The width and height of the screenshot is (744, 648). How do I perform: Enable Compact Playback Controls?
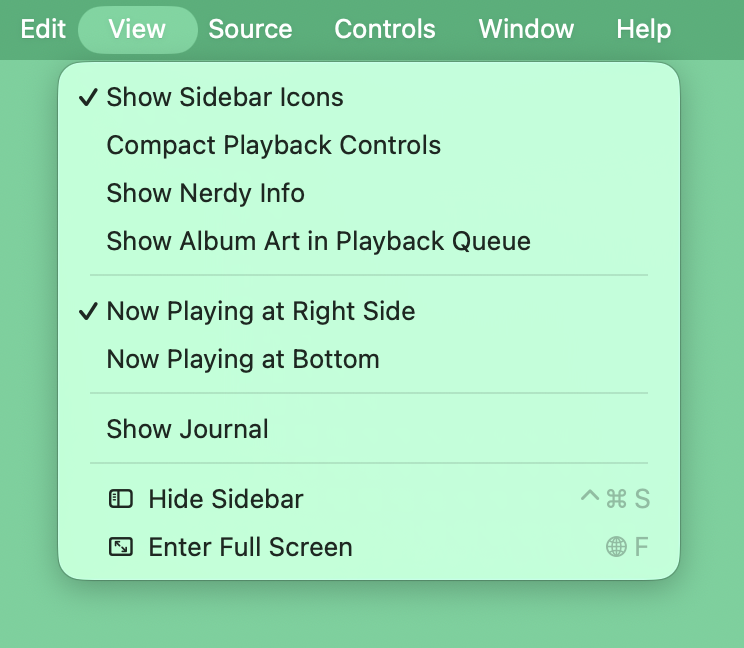pos(273,145)
